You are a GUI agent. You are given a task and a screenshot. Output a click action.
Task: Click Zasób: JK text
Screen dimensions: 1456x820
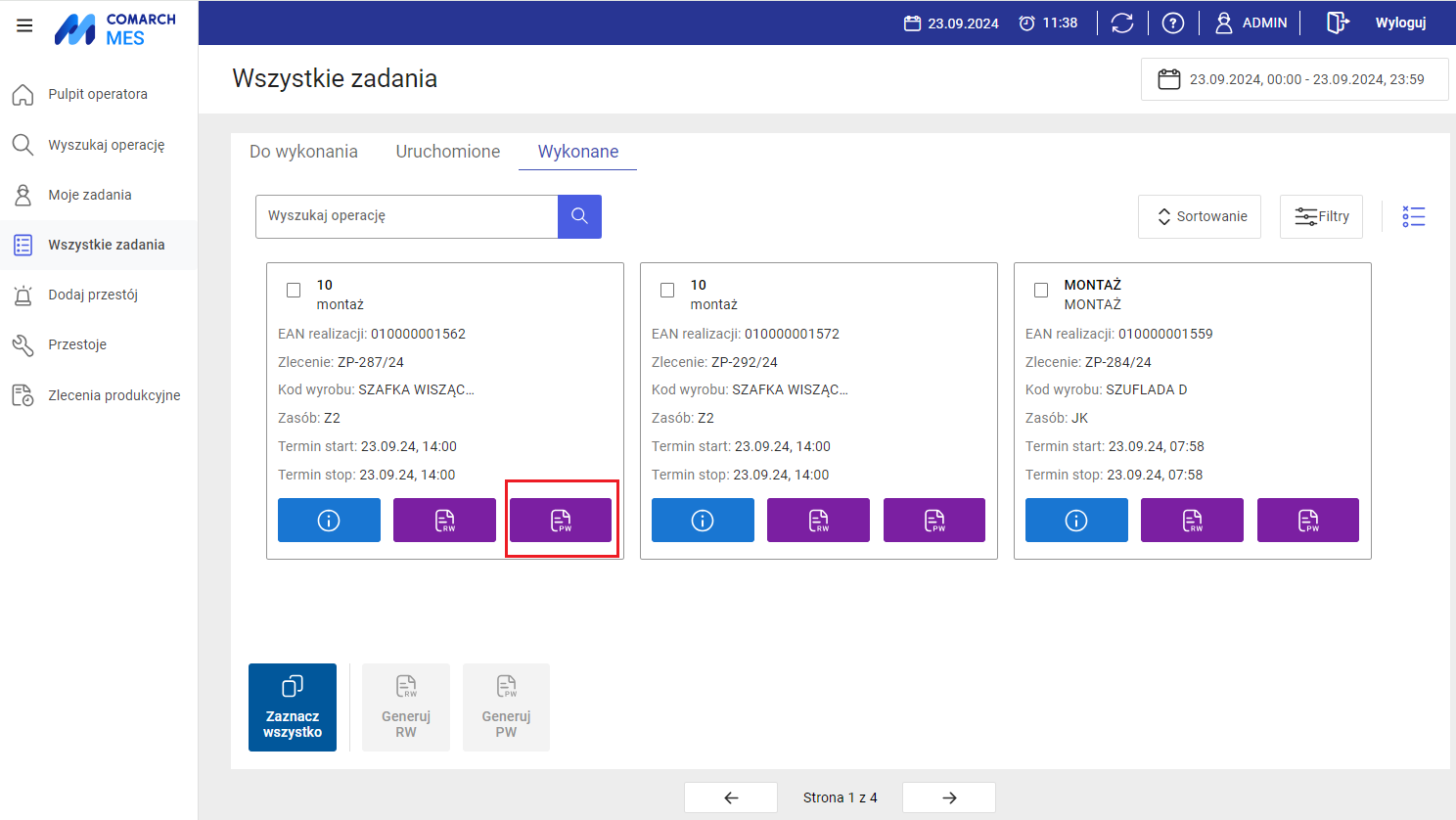(x=1057, y=418)
